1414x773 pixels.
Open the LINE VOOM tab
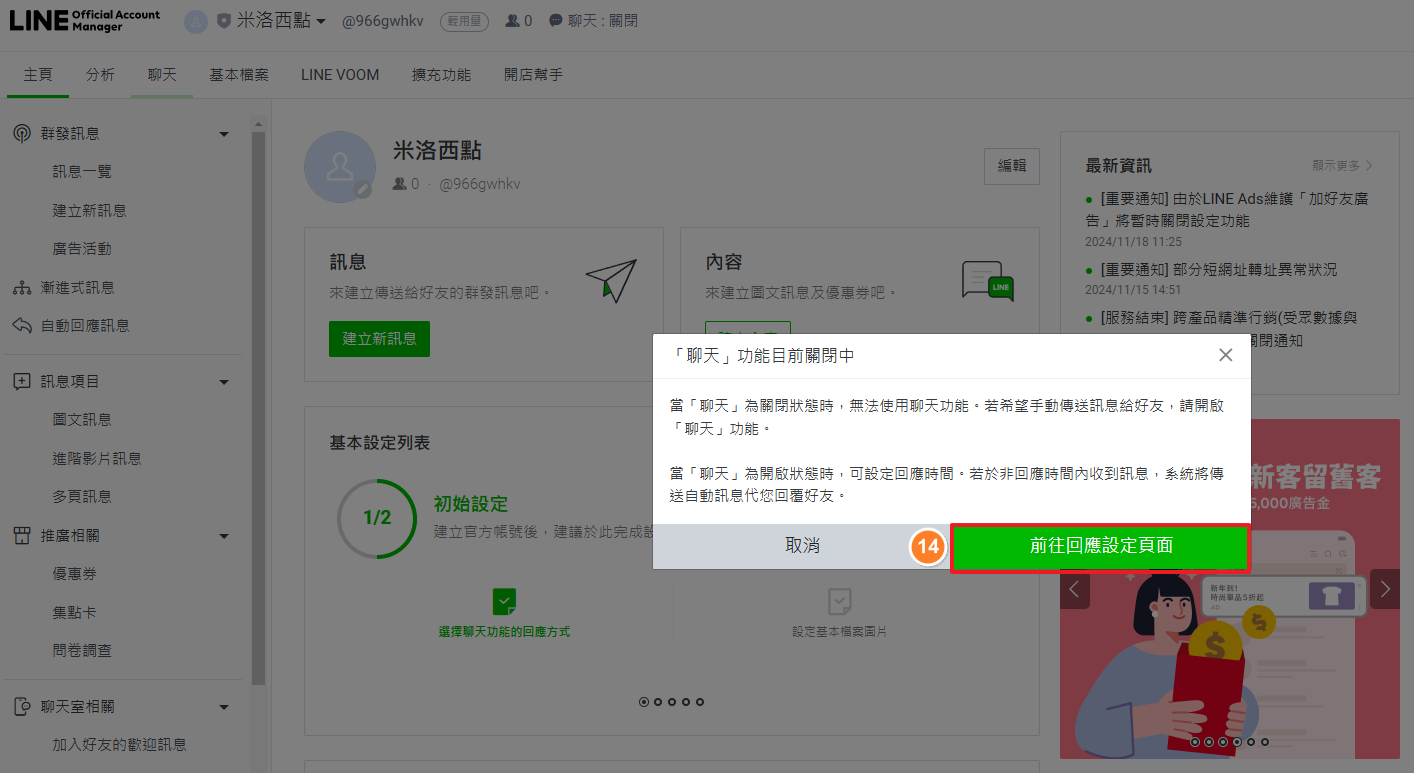340,75
